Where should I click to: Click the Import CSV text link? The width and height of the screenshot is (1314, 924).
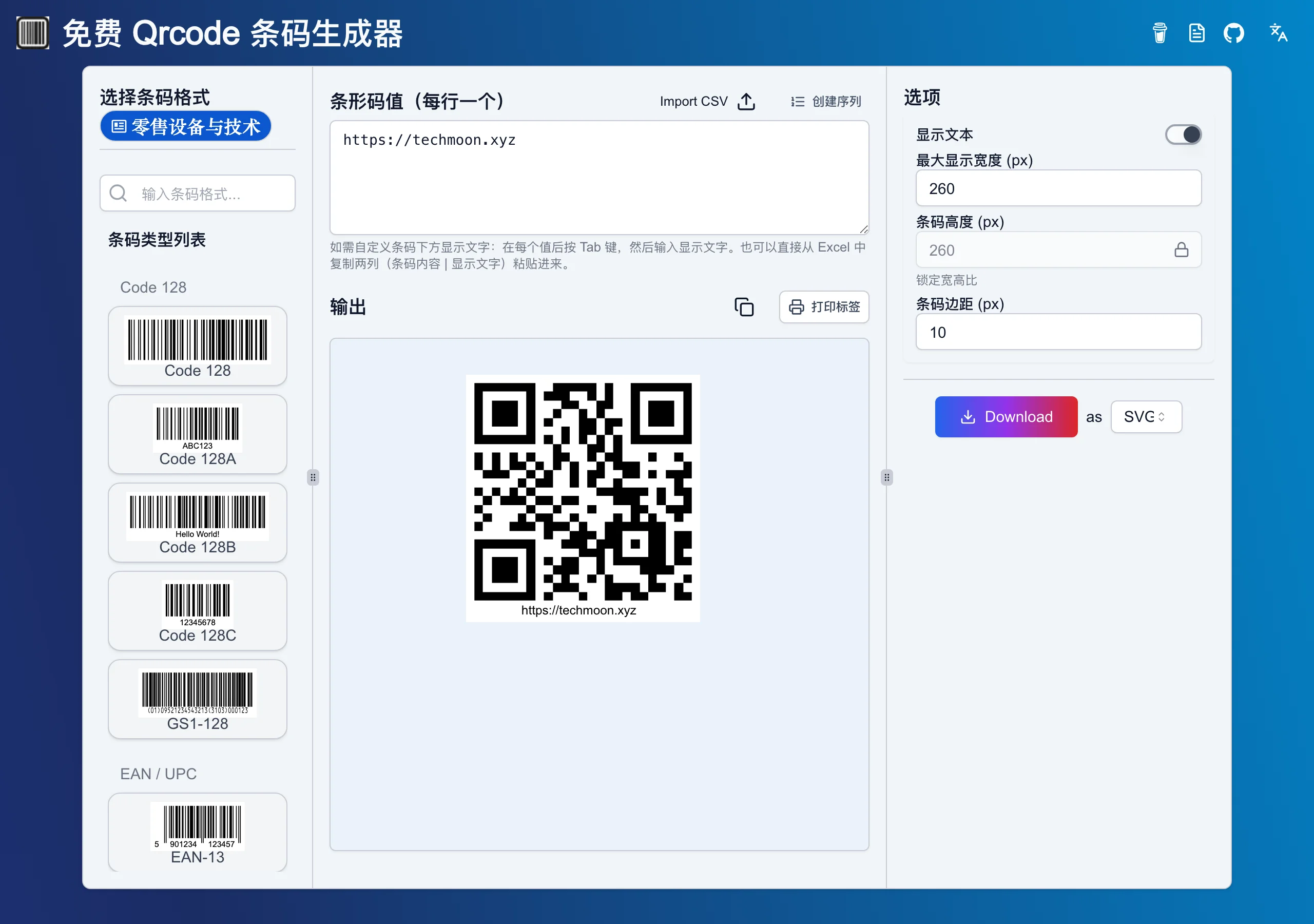click(693, 101)
